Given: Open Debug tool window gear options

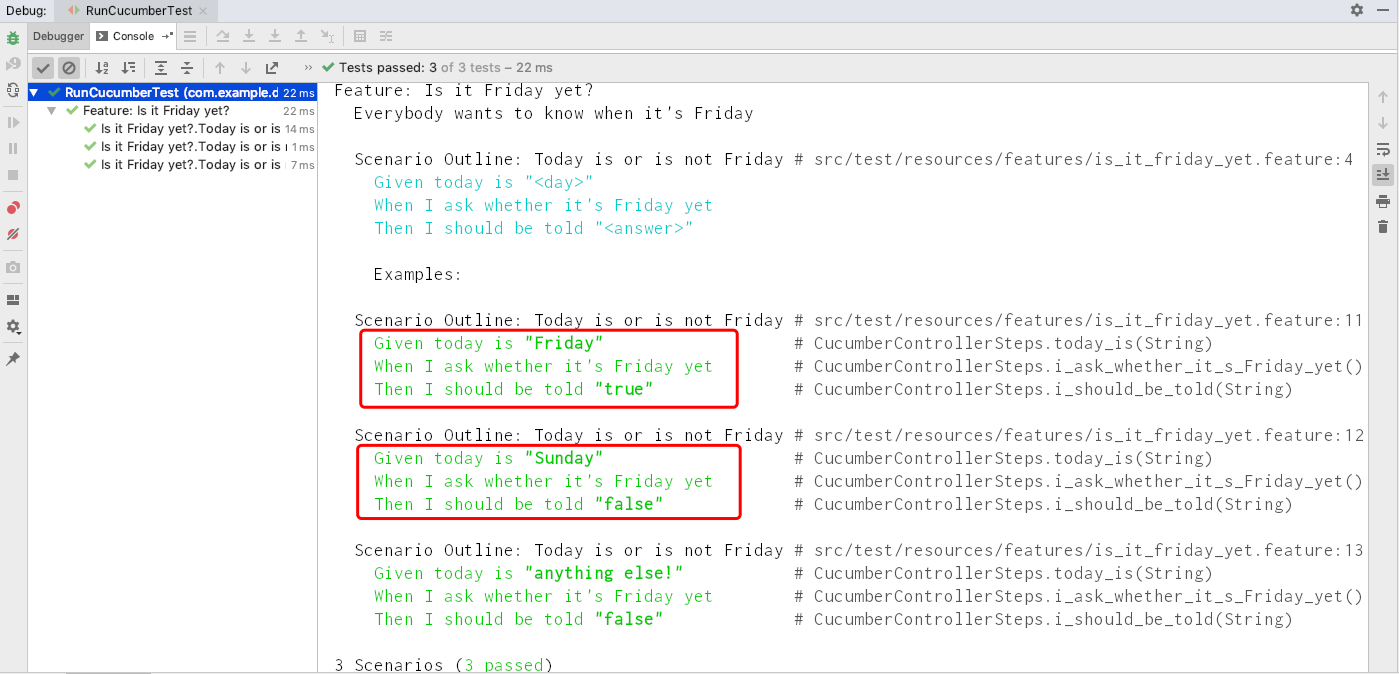Looking at the screenshot, I should click(x=1357, y=10).
